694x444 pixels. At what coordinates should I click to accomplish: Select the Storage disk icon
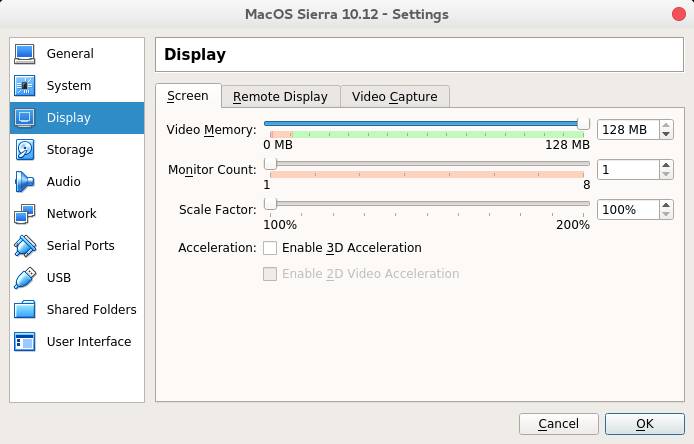(x=26, y=150)
